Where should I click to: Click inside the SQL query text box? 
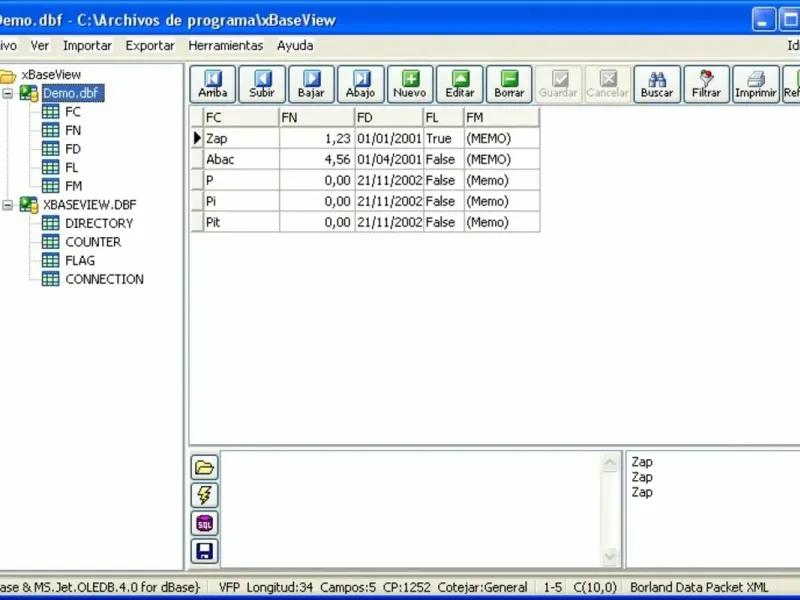click(x=411, y=509)
